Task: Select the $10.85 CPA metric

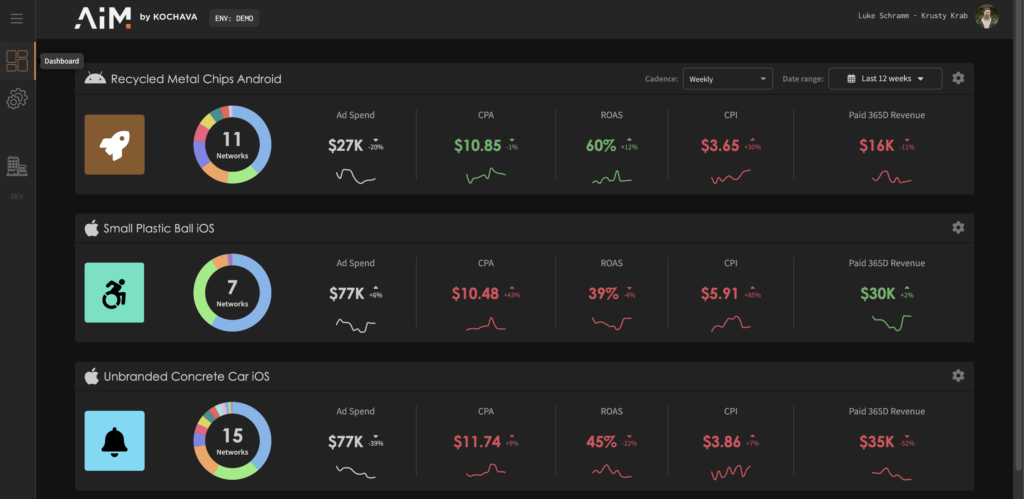Action: tap(477, 146)
